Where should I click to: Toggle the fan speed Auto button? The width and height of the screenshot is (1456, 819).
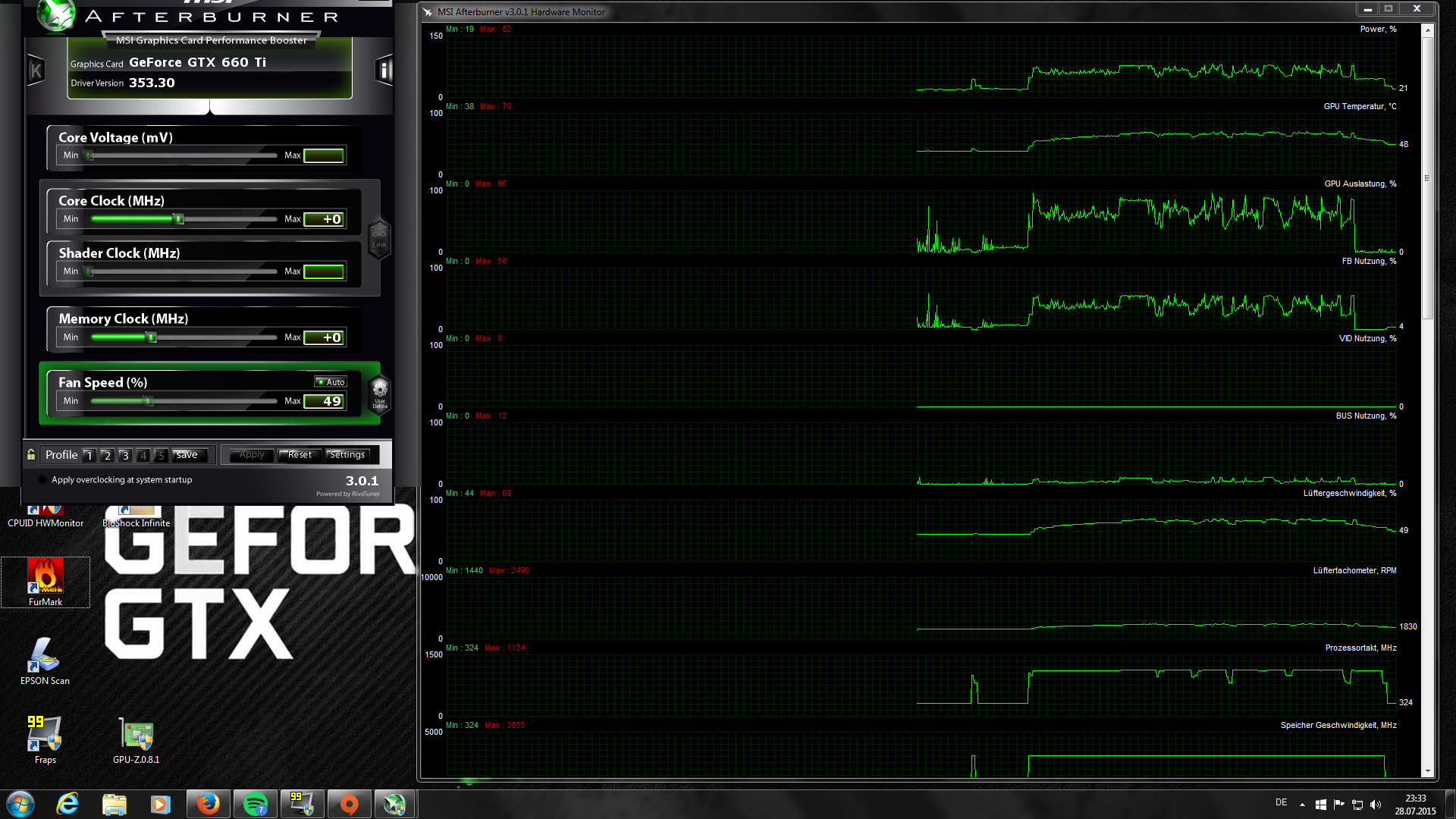point(331,382)
